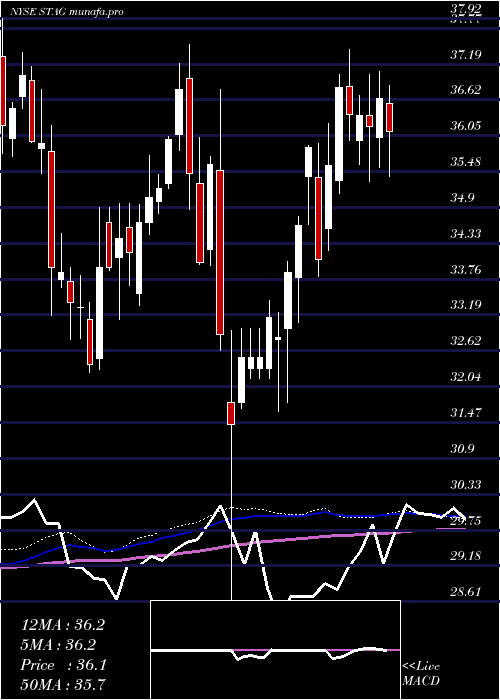Select the 34.9 price axis label

click(462, 198)
